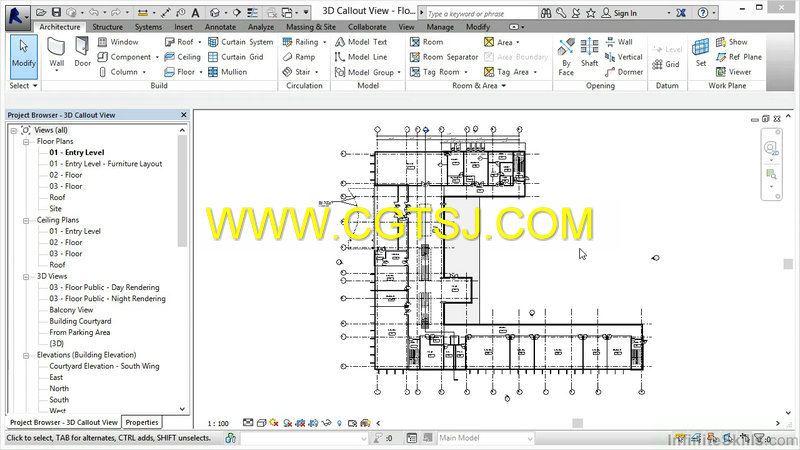This screenshot has height=450, width=800.
Task: Click the 1 : 100 view scale button
Action: [x=218, y=423]
